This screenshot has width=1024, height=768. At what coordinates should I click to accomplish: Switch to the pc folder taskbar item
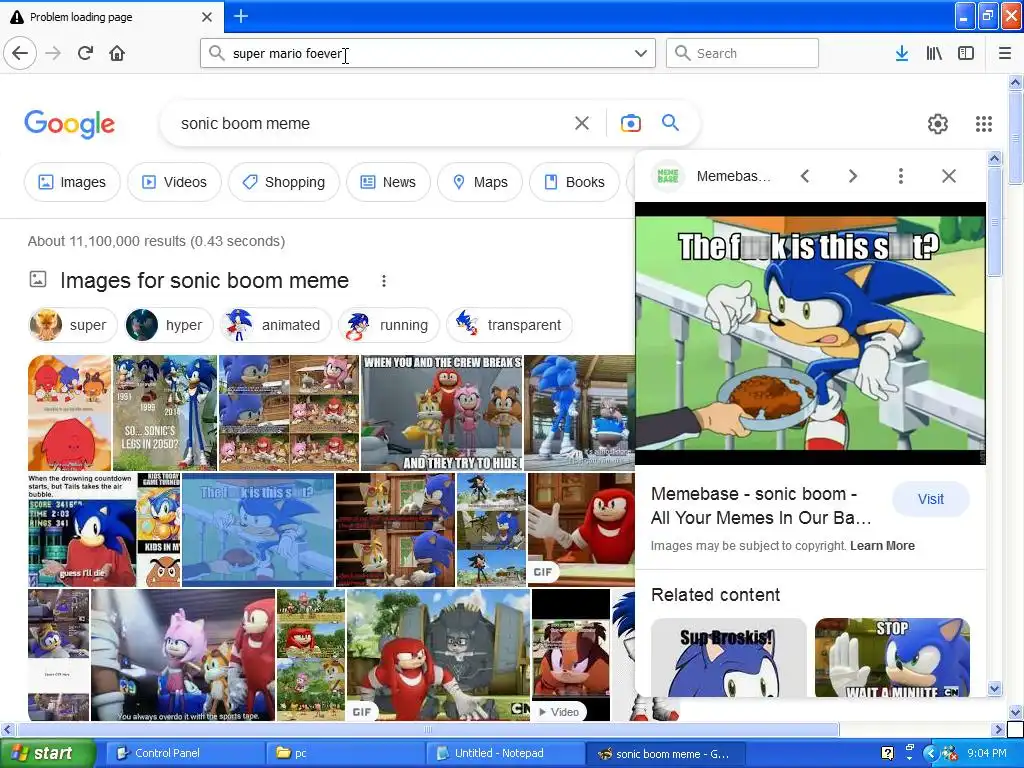point(345,753)
